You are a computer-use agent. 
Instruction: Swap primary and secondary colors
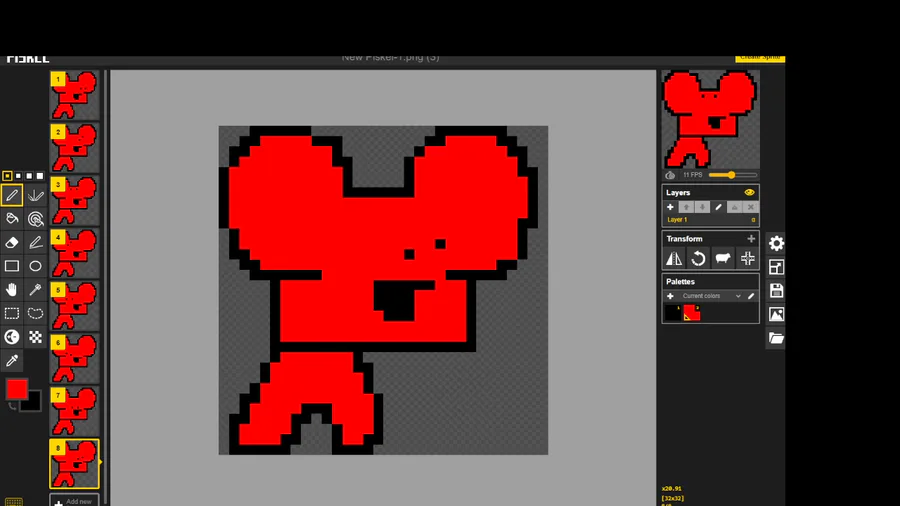[x=11, y=406]
